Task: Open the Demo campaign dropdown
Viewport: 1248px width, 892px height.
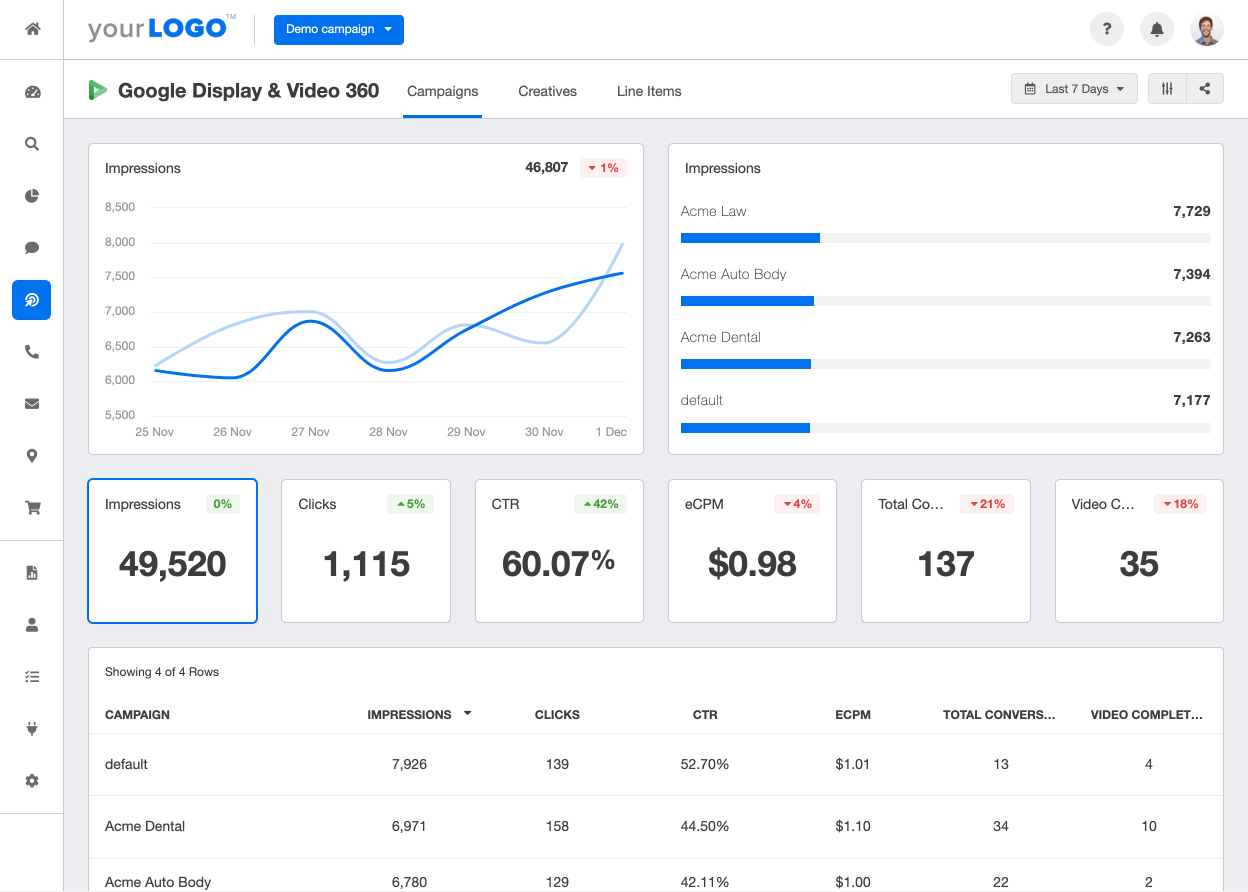Action: coord(338,30)
